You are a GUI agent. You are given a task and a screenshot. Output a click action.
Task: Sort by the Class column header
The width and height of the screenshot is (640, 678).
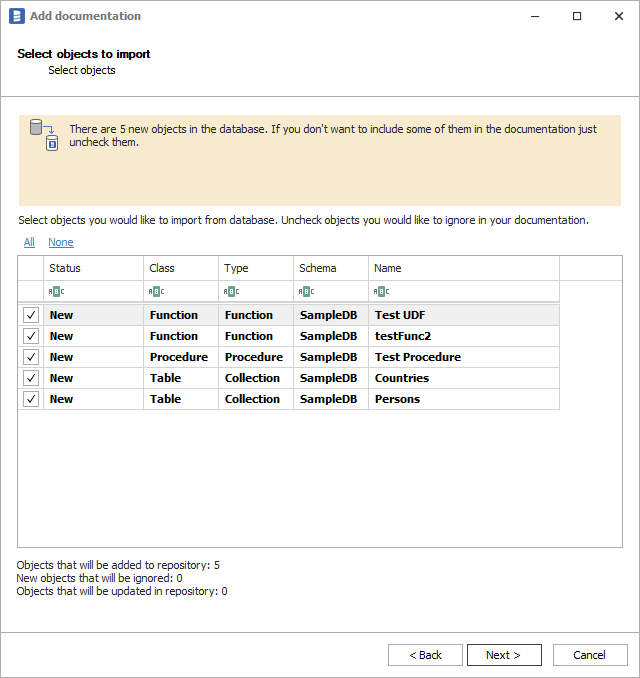click(181, 268)
